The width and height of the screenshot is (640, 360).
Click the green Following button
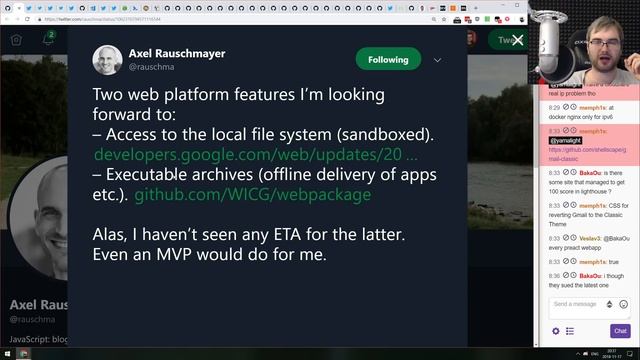pyautogui.click(x=388, y=60)
